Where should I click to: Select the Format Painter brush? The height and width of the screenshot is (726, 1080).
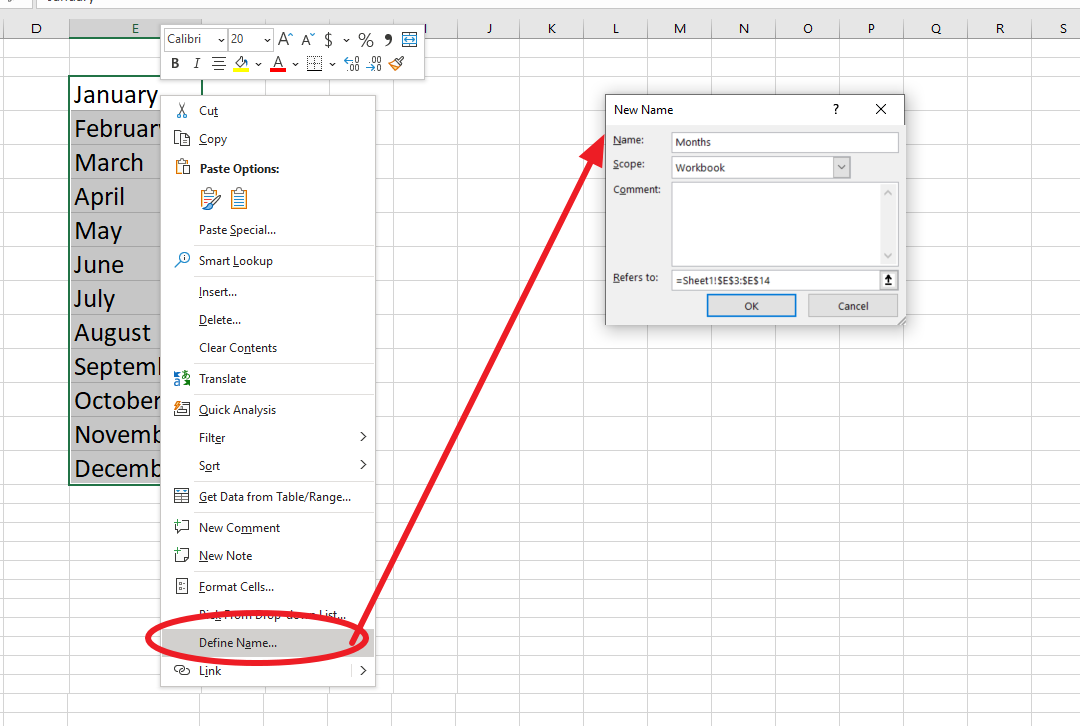click(396, 63)
